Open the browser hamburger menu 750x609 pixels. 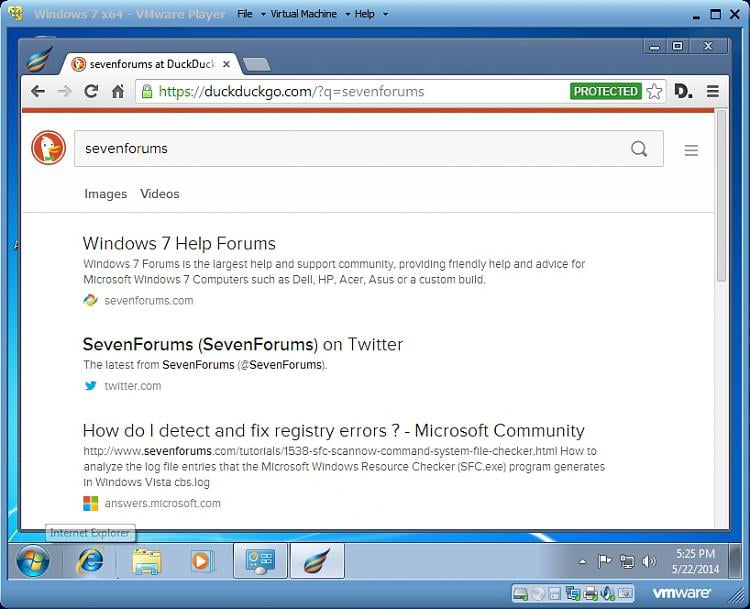[713, 91]
